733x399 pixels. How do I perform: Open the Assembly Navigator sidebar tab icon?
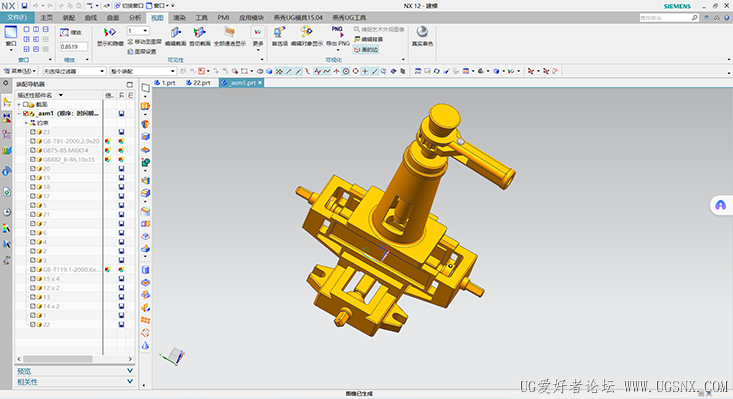point(7,102)
